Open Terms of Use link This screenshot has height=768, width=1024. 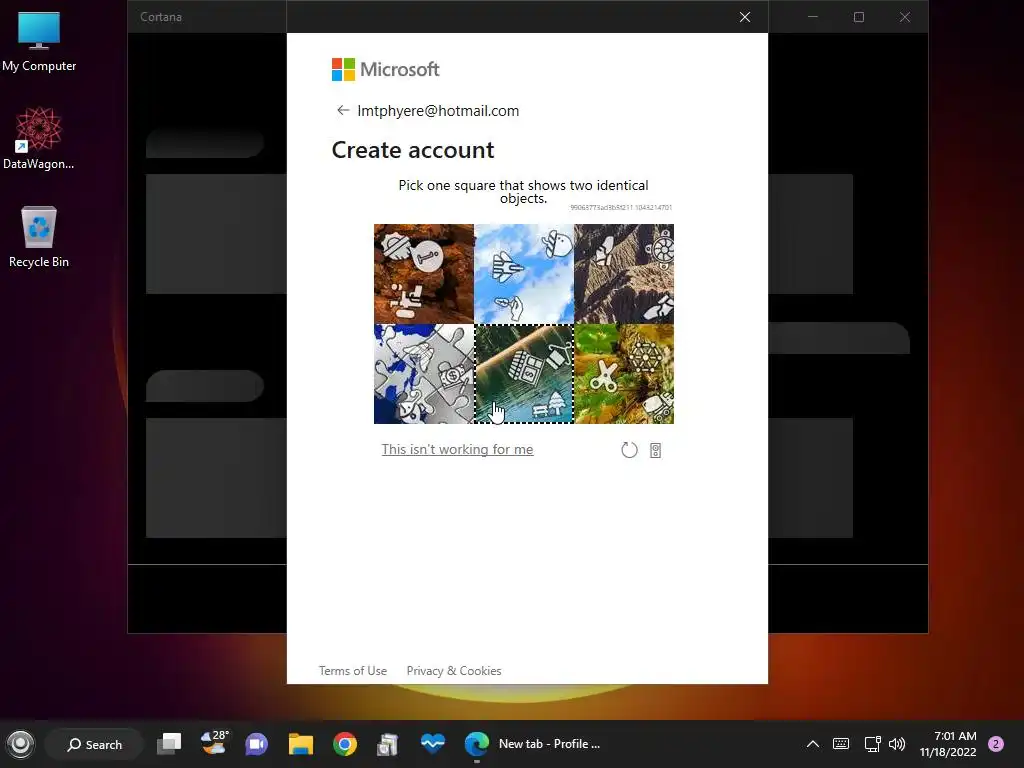coord(353,671)
